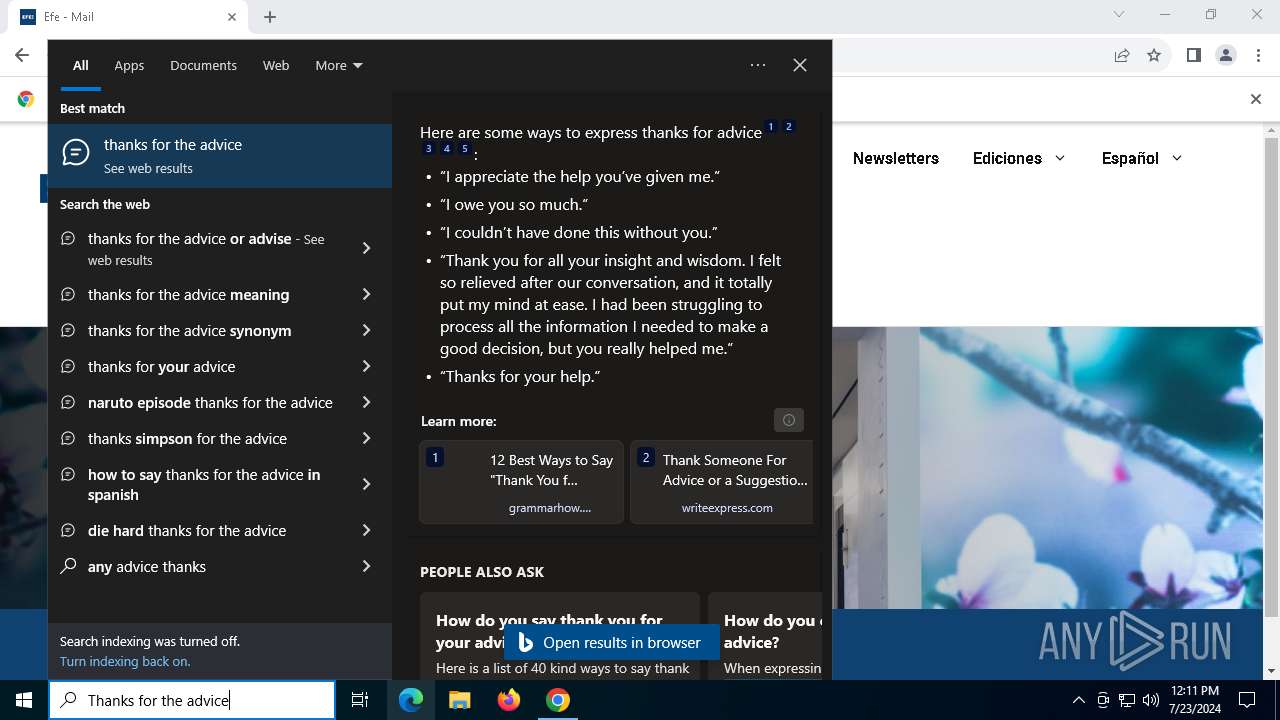
Task: Open the Windows Start menu
Action: point(24,700)
